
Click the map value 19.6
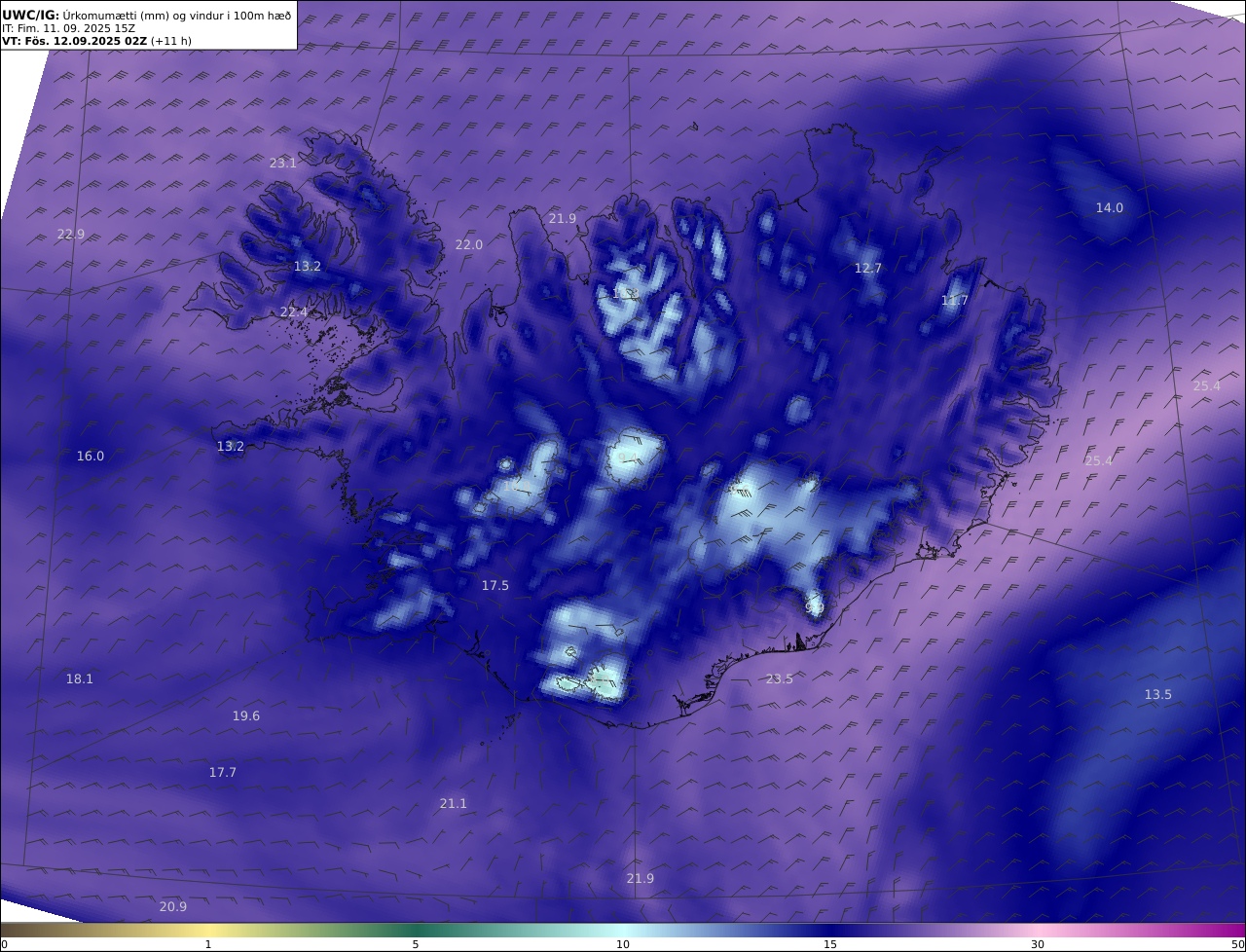pyautogui.click(x=246, y=716)
